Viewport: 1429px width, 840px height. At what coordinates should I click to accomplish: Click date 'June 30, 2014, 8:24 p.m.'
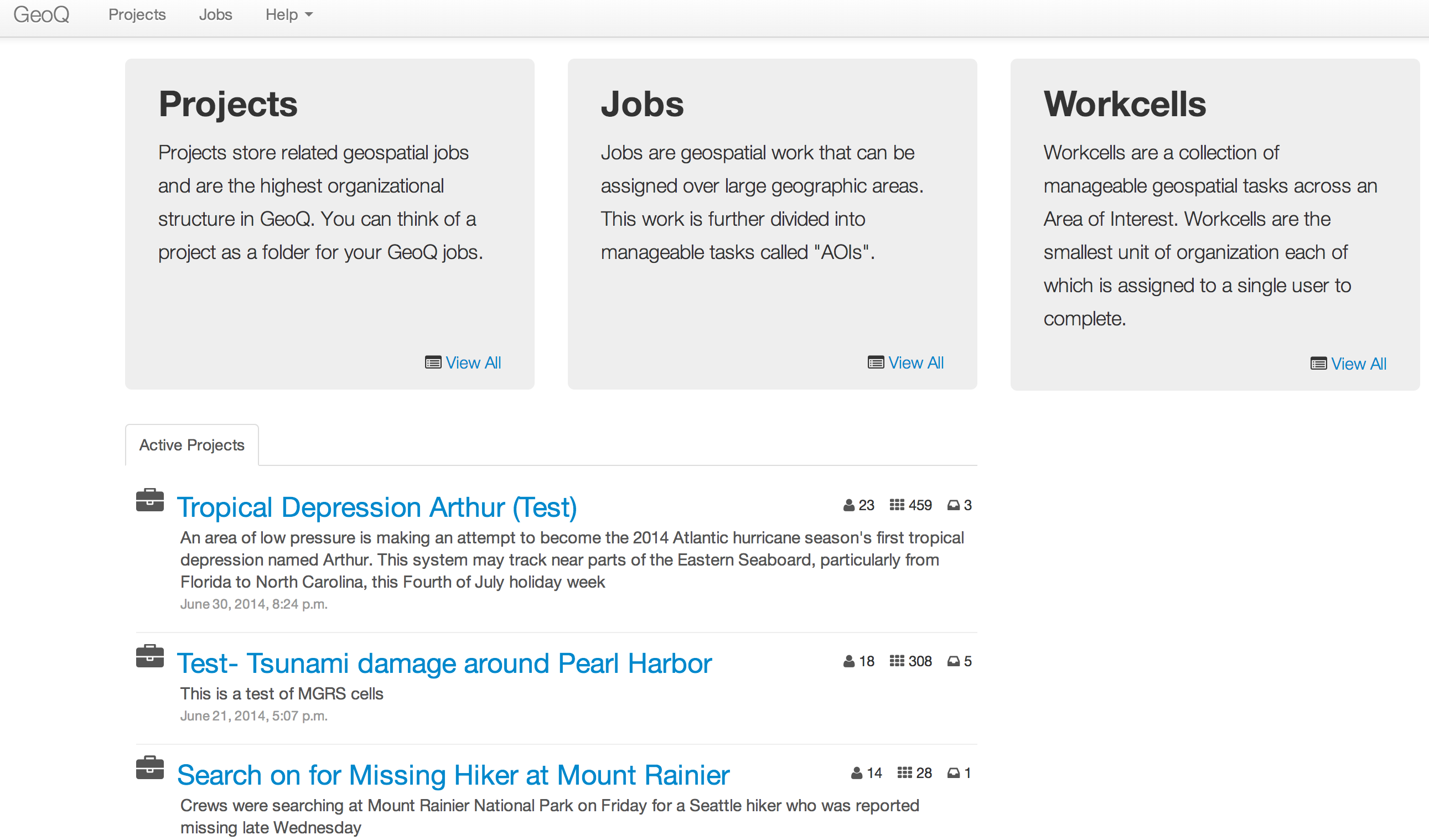tap(254, 604)
